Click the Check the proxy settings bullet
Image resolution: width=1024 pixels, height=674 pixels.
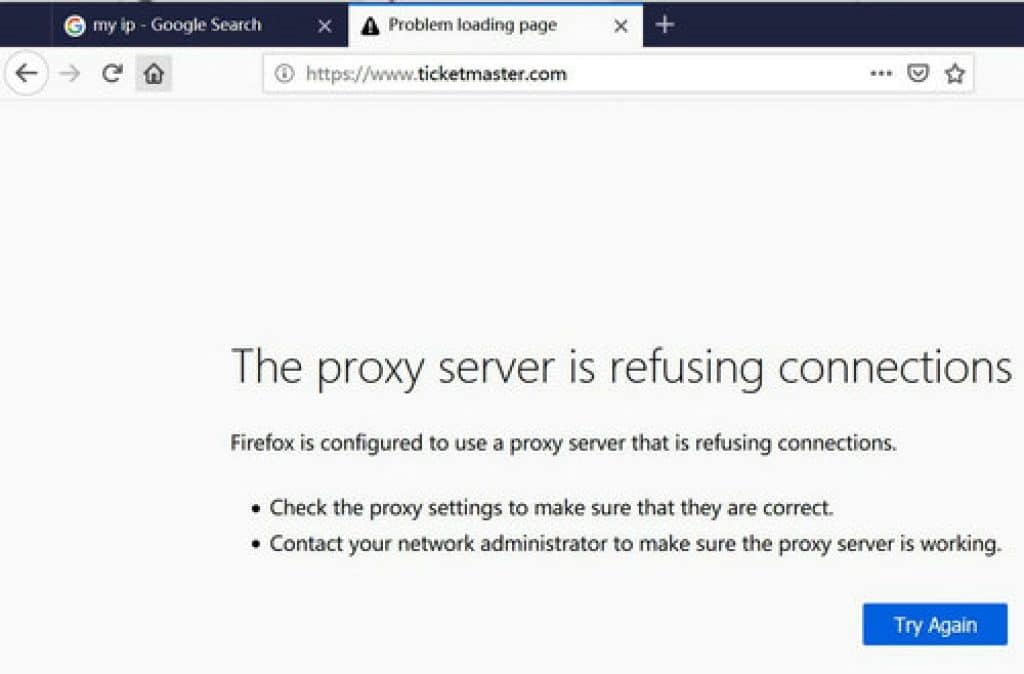coord(551,507)
